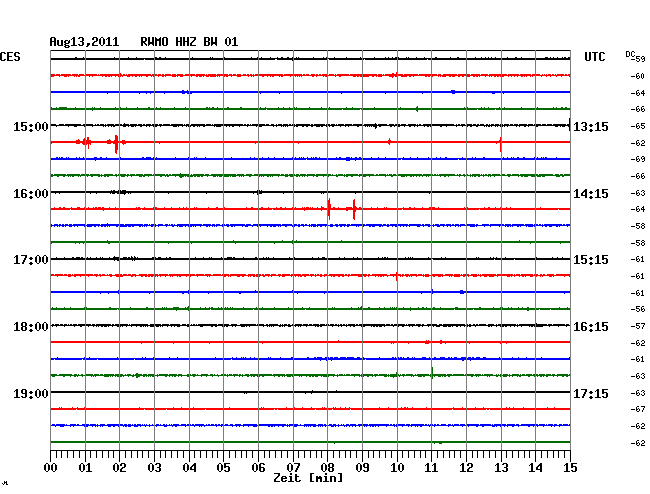Screen dimensions: 650x494
Task: Click the DC offset value -69
Action: (x=638, y=159)
